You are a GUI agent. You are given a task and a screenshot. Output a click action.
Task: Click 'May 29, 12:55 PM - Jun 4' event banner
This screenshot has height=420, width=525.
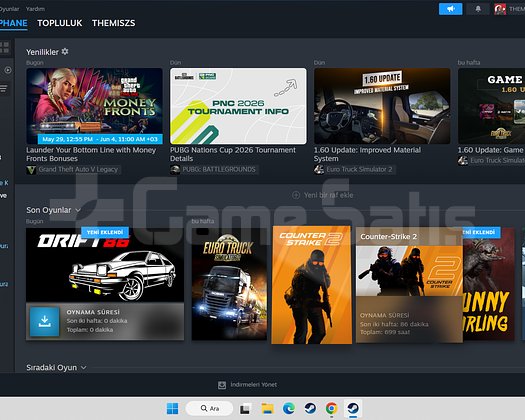click(100, 139)
